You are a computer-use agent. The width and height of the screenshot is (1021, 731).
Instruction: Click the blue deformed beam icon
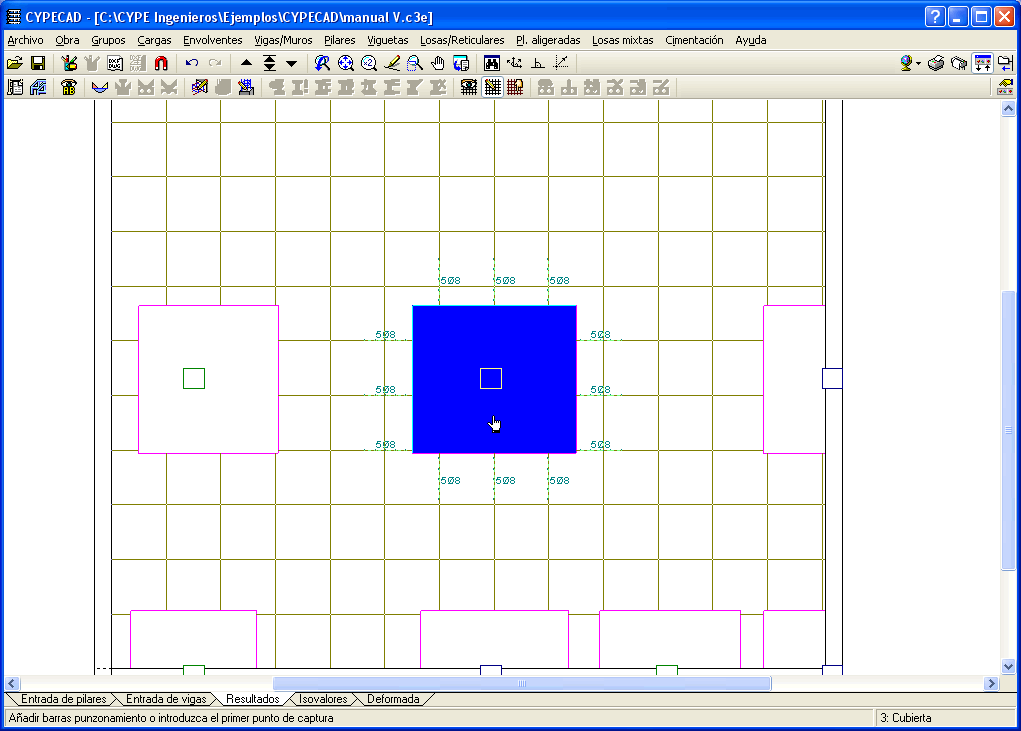click(100, 87)
